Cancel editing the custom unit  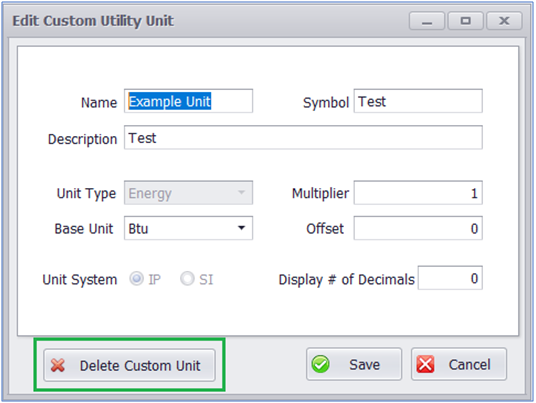(459, 364)
